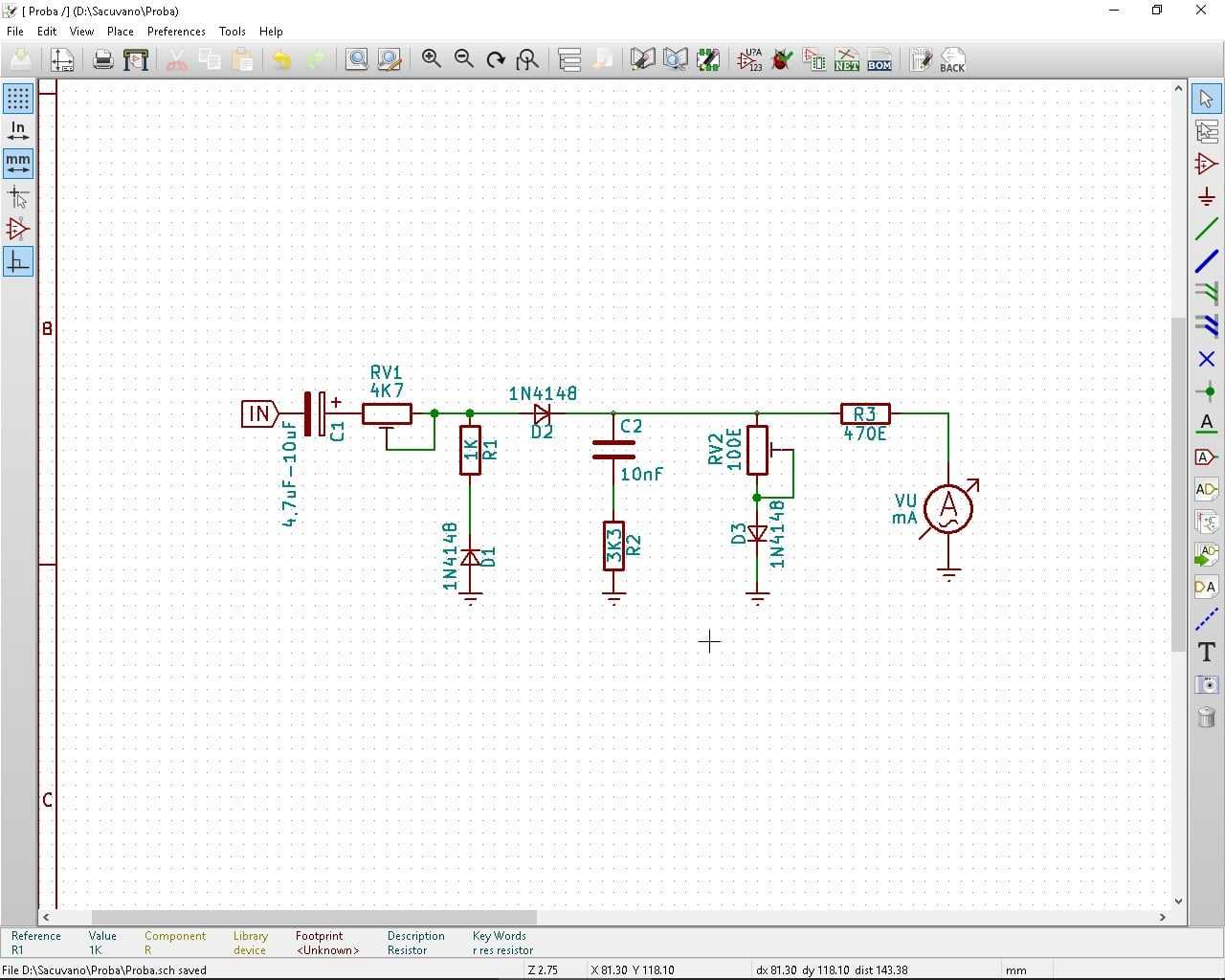Switch units to millimeters
The image size is (1225, 980).
[18, 164]
